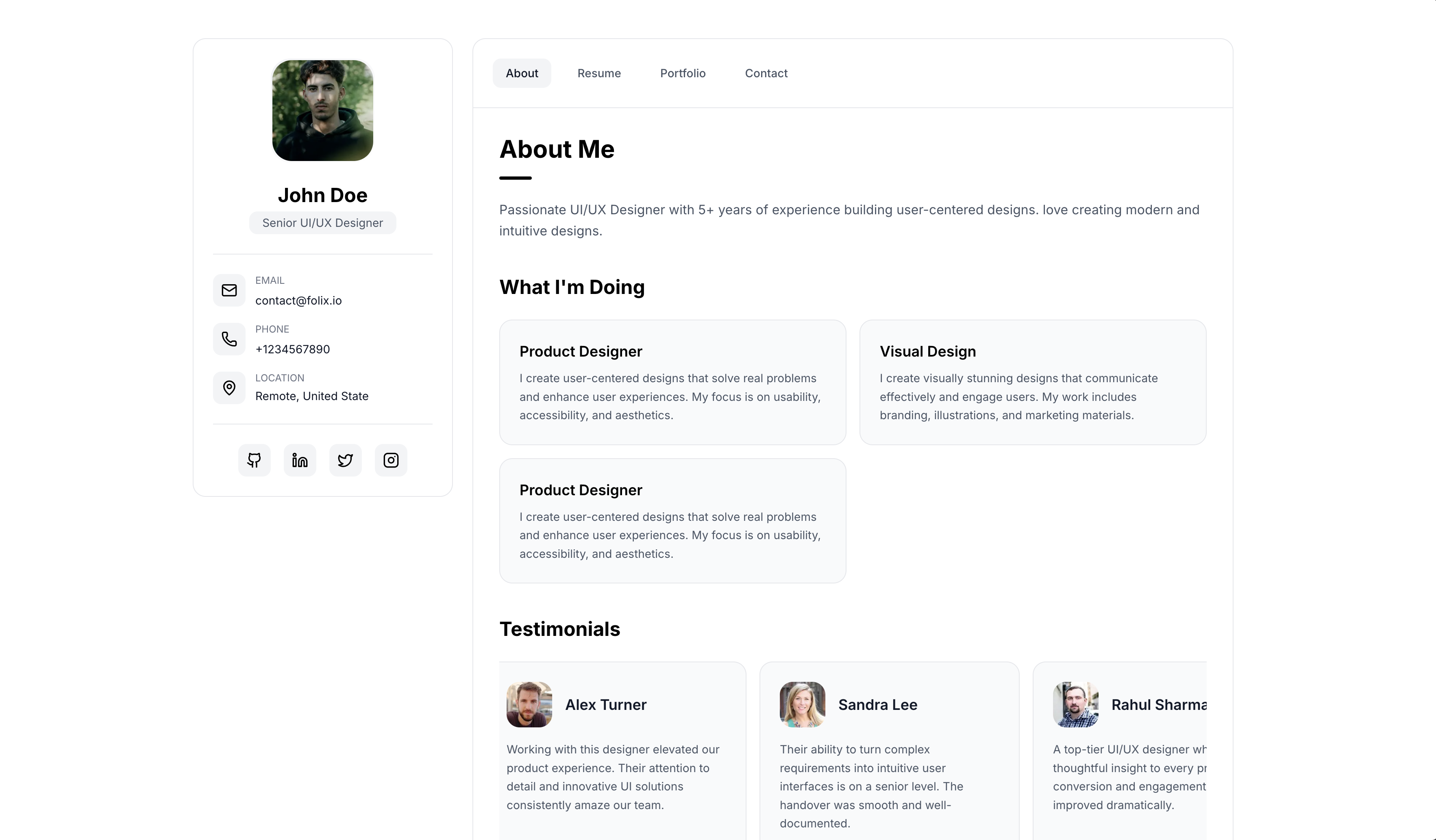
Task: Click the location pin icon
Action: pos(229,388)
